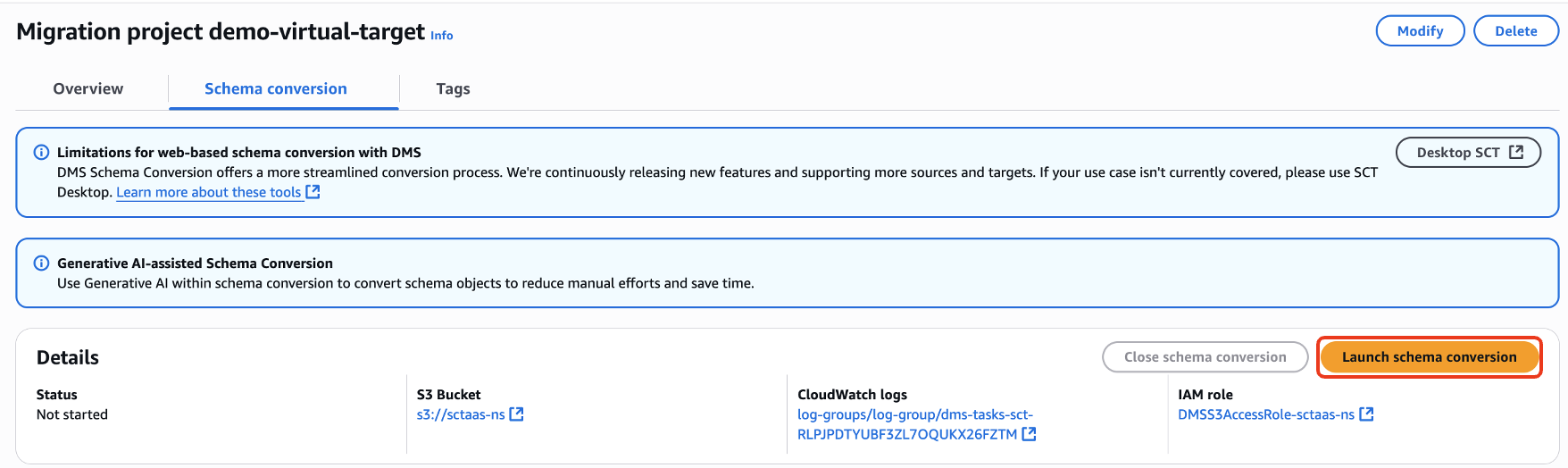Click external-link icon after CloudWatch log link
Image resolution: width=1568 pixels, height=468 pixels.
pyautogui.click(x=1029, y=434)
